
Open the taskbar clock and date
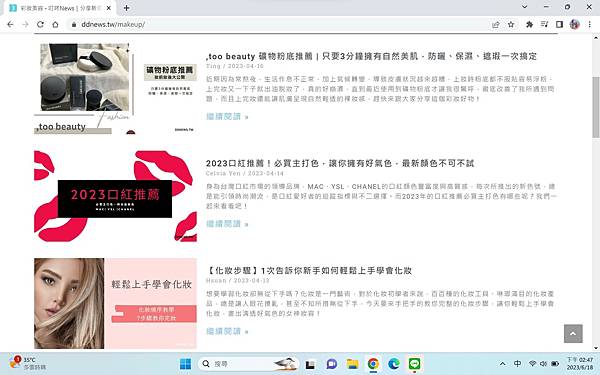coord(580,364)
